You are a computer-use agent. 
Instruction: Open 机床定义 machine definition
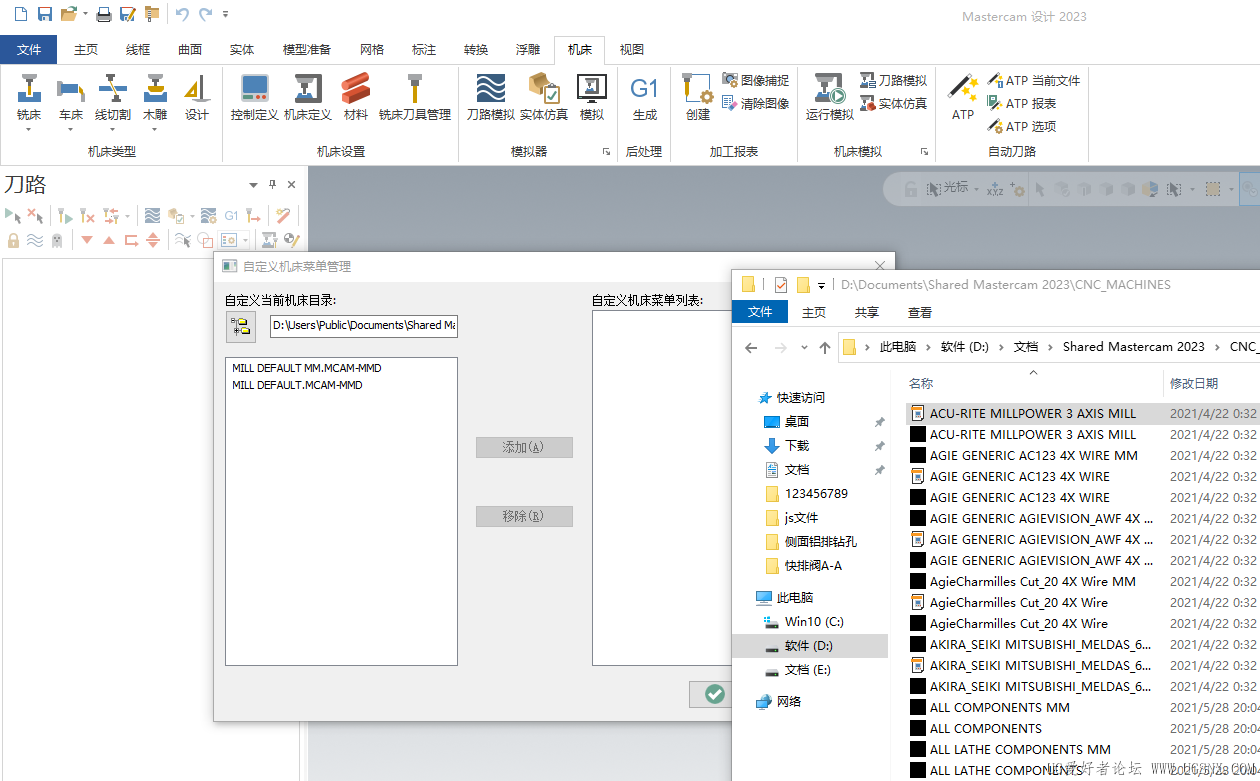pos(308,97)
